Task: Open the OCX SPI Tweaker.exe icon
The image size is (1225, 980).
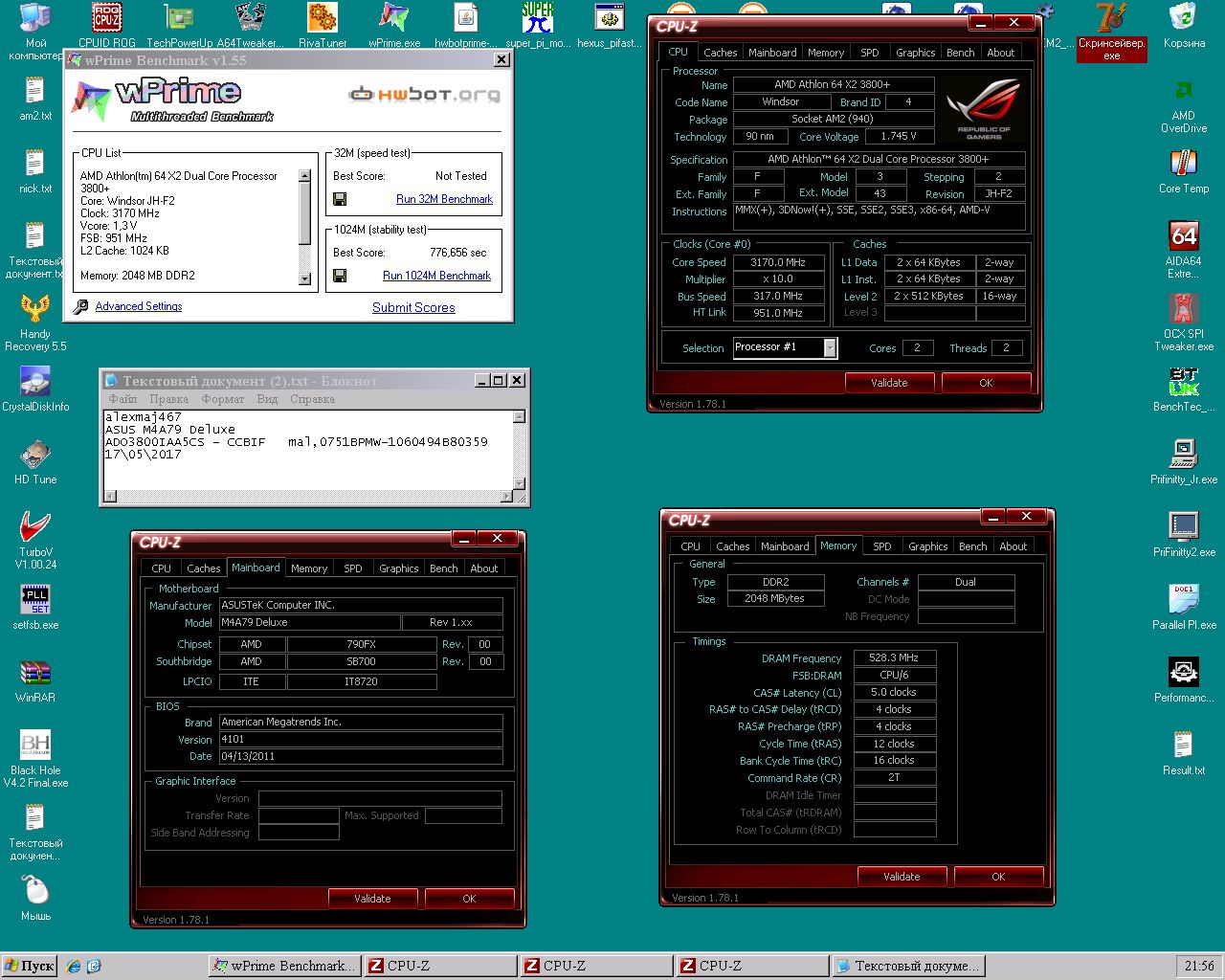Action: coord(1184,323)
